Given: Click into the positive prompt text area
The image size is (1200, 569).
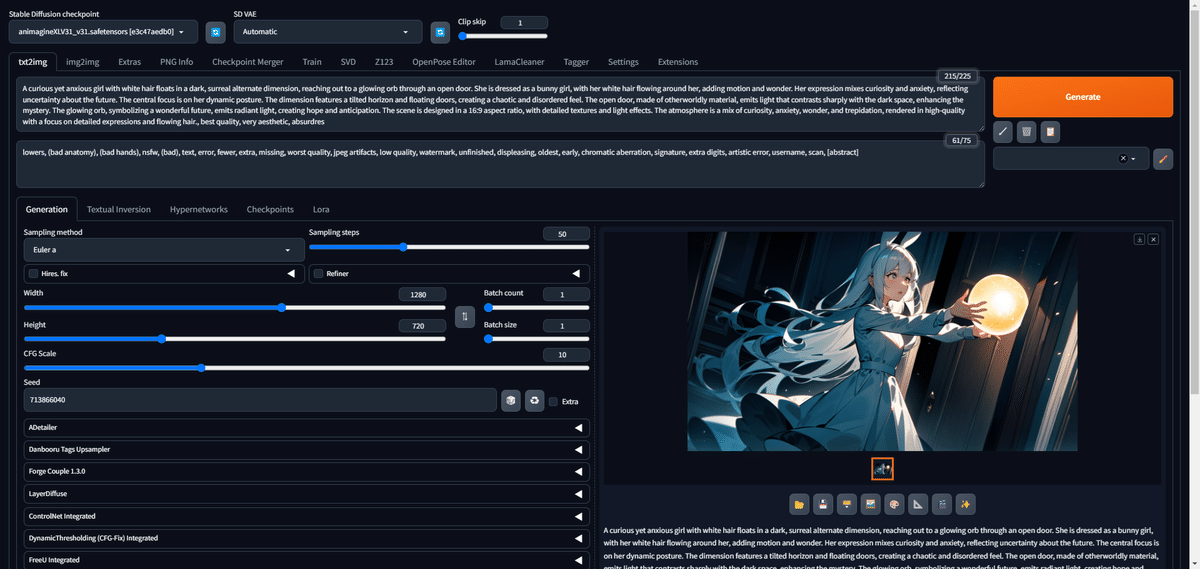Looking at the screenshot, I should pos(500,104).
